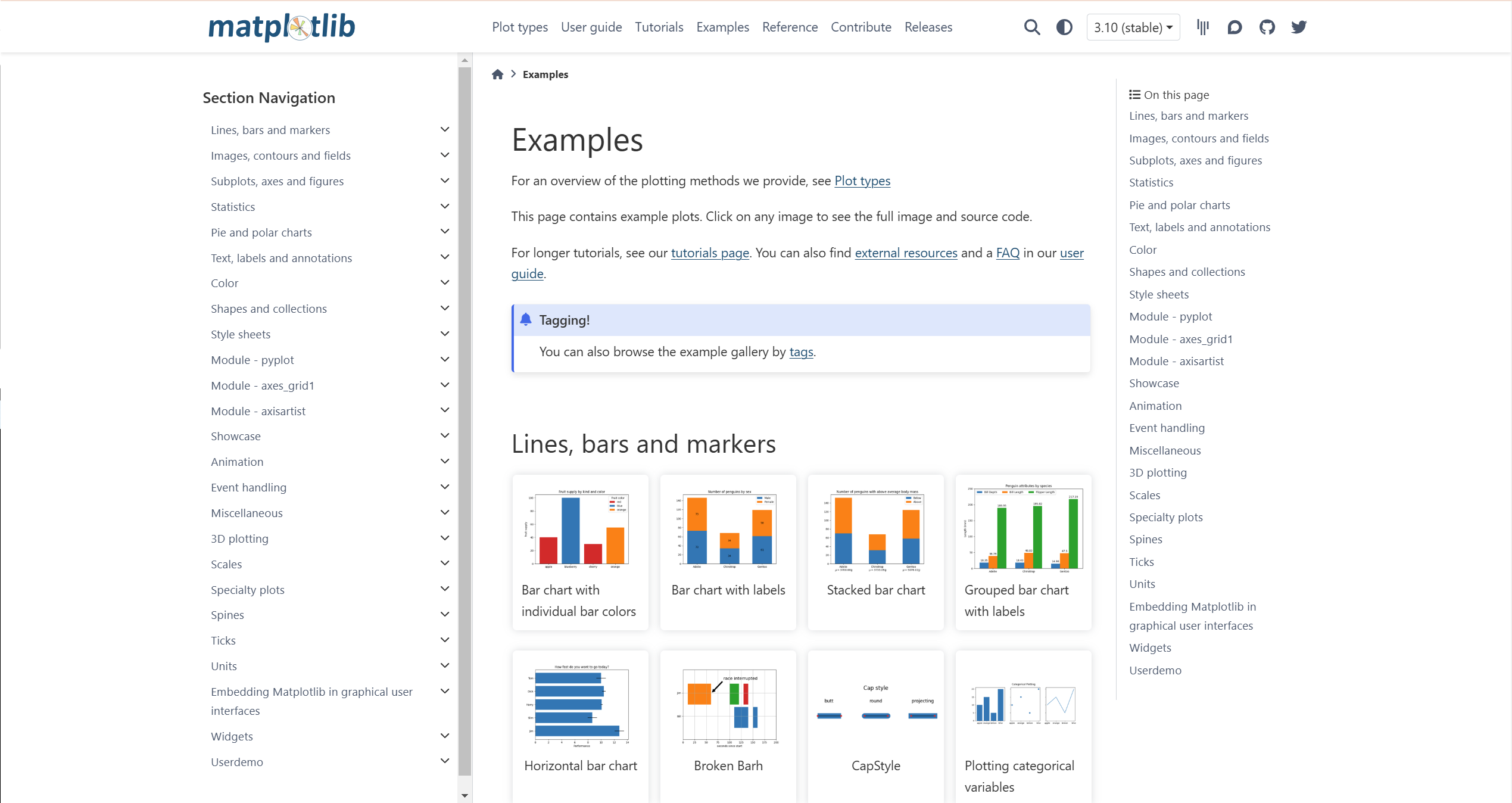Click the home breadcrumb icon

point(497,74)
